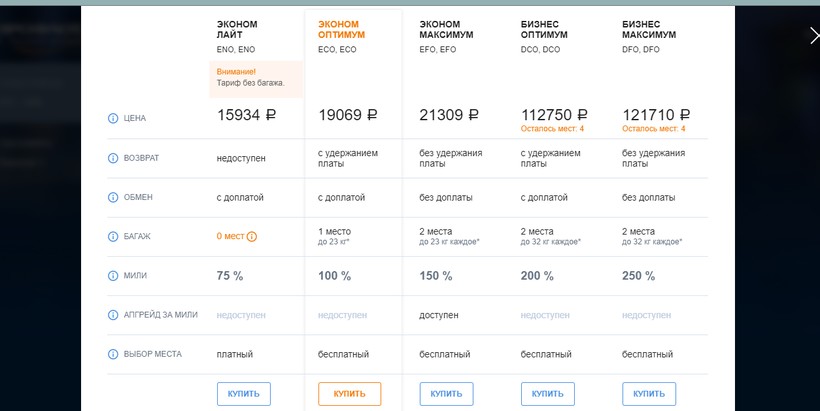Buy the Бизнес Оптимум fare
Viewport: 820px width, 411px height.
548,394
